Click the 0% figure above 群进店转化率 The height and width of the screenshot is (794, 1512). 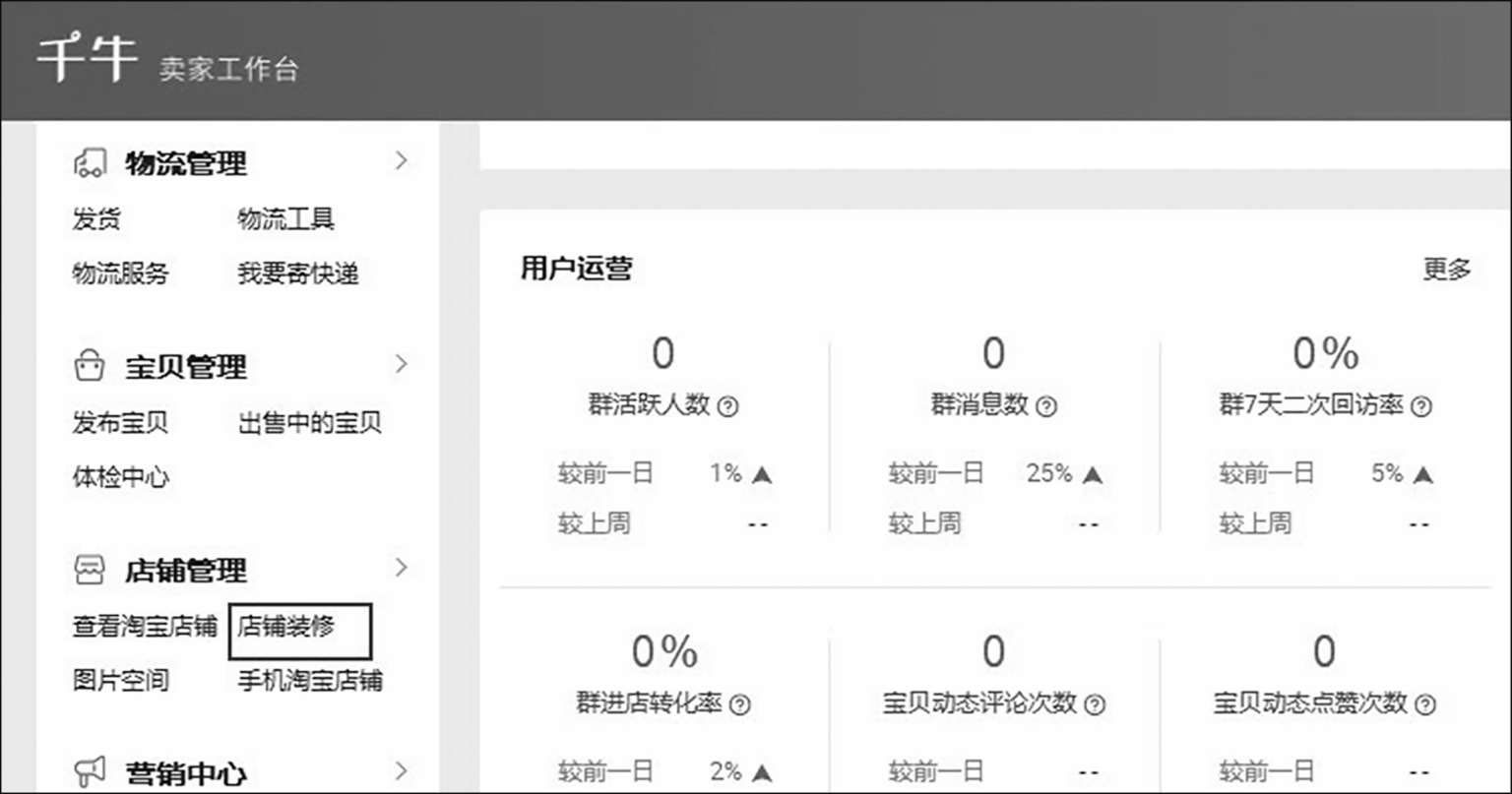[664, 651]
